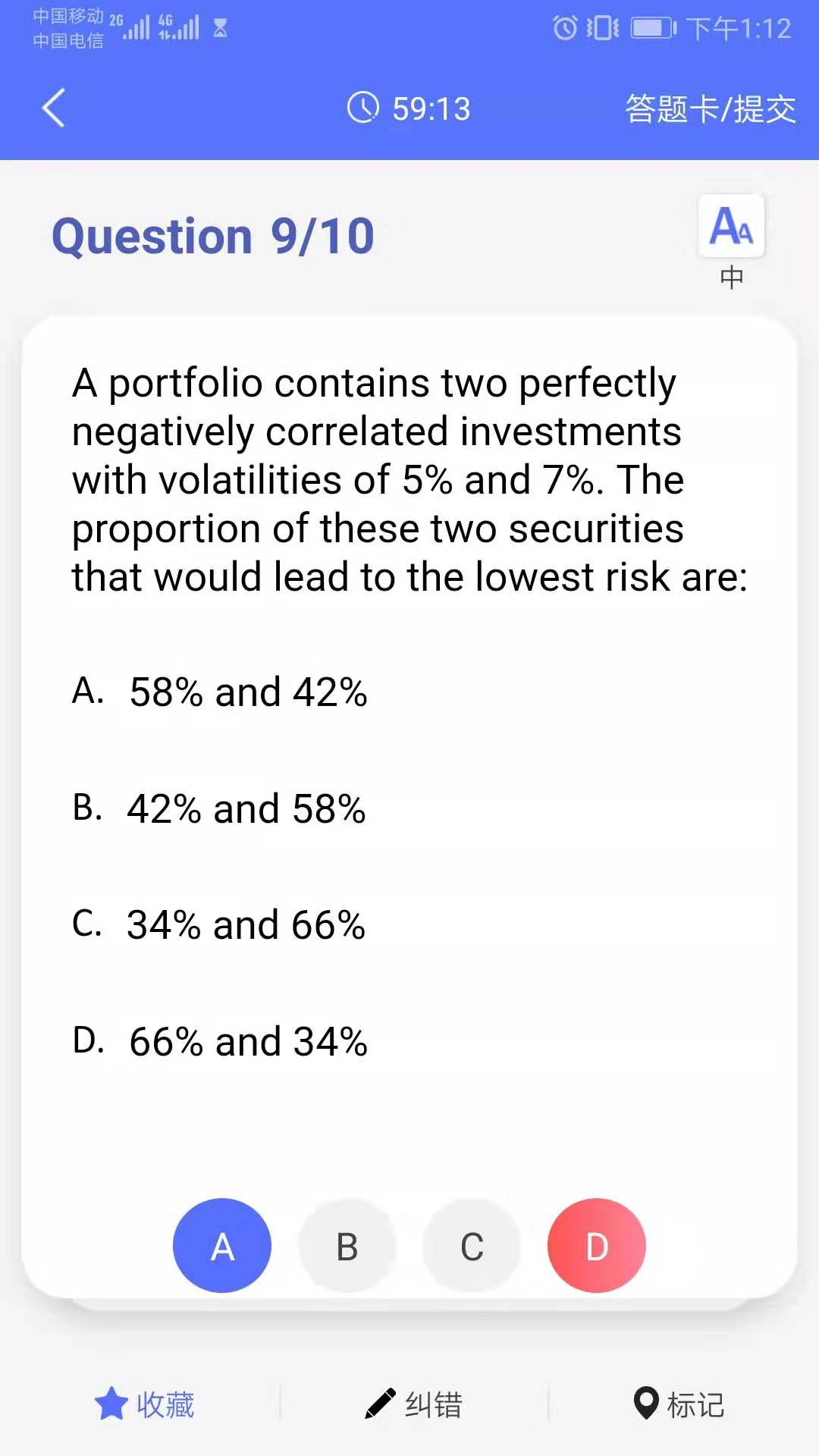819x1456 pixels.
Task: Open the font size Aa icon
Action: click(x=731, y=226)
